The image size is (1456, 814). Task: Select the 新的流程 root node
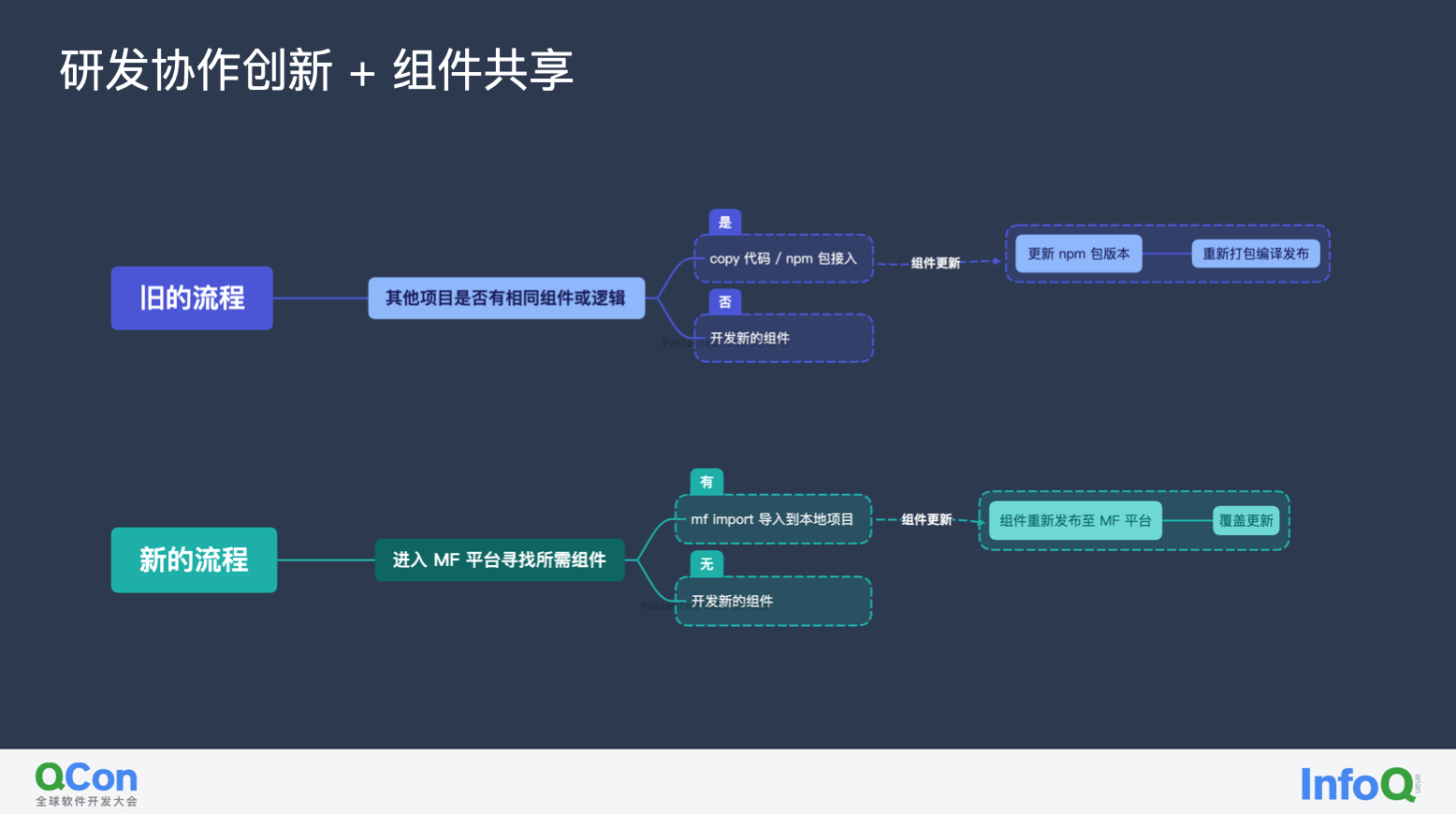tap(194, 560)
